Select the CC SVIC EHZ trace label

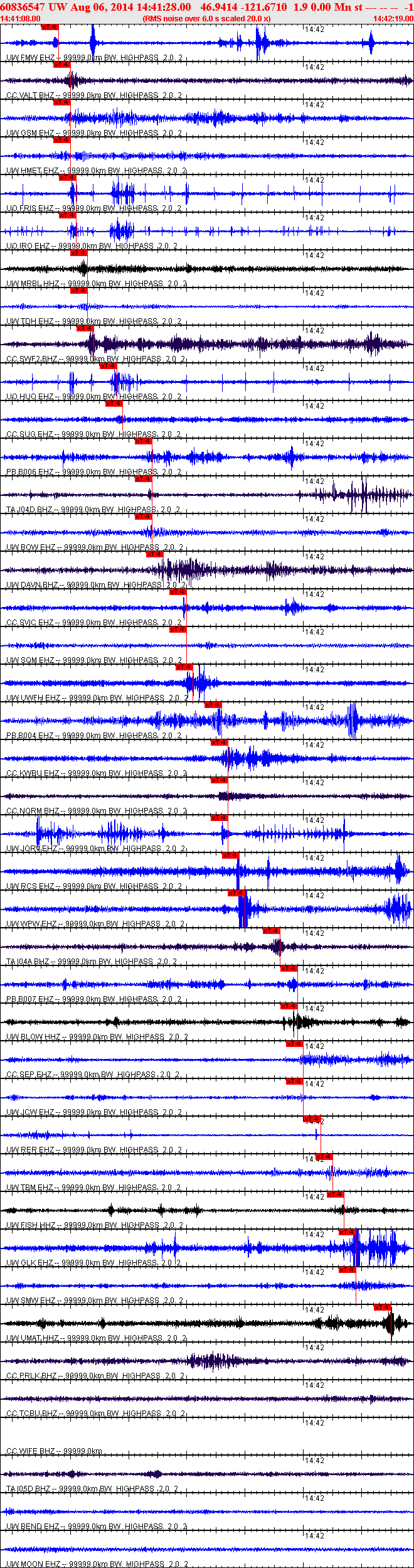94,623
